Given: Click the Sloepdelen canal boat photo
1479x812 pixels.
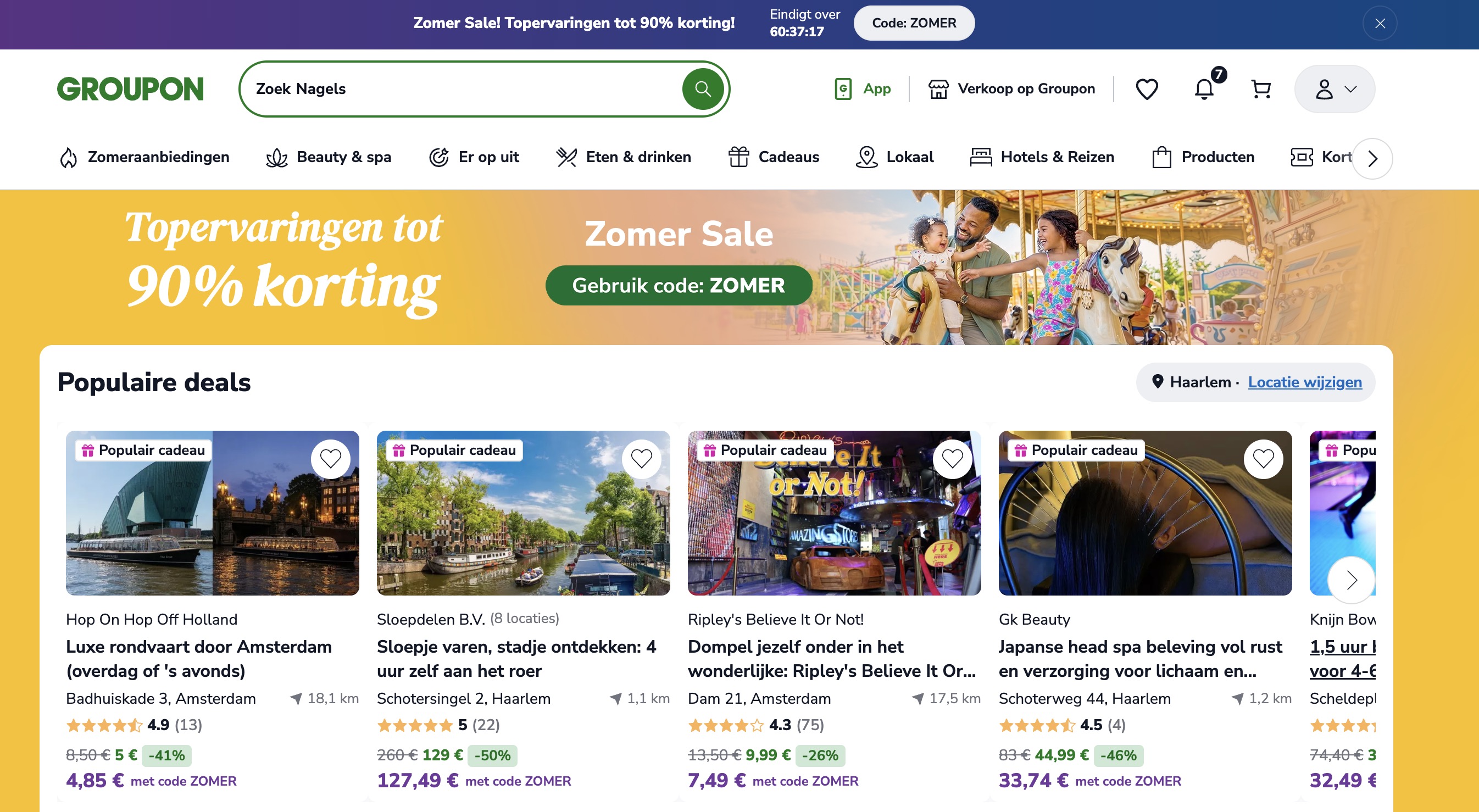Looking at the screenshot, I should tap(523, 513).
